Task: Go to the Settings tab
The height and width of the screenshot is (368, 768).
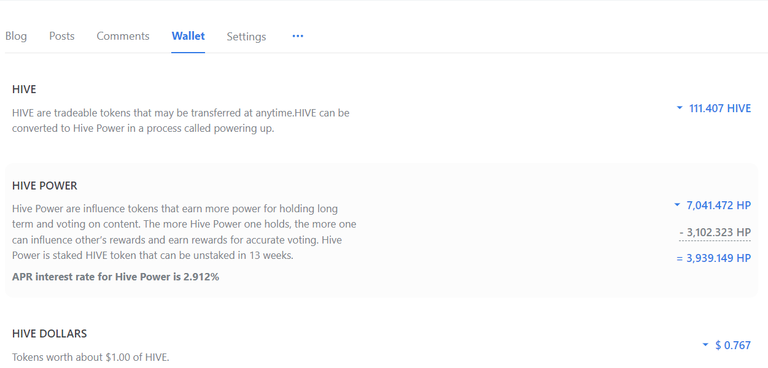Action: pos(246,37)
